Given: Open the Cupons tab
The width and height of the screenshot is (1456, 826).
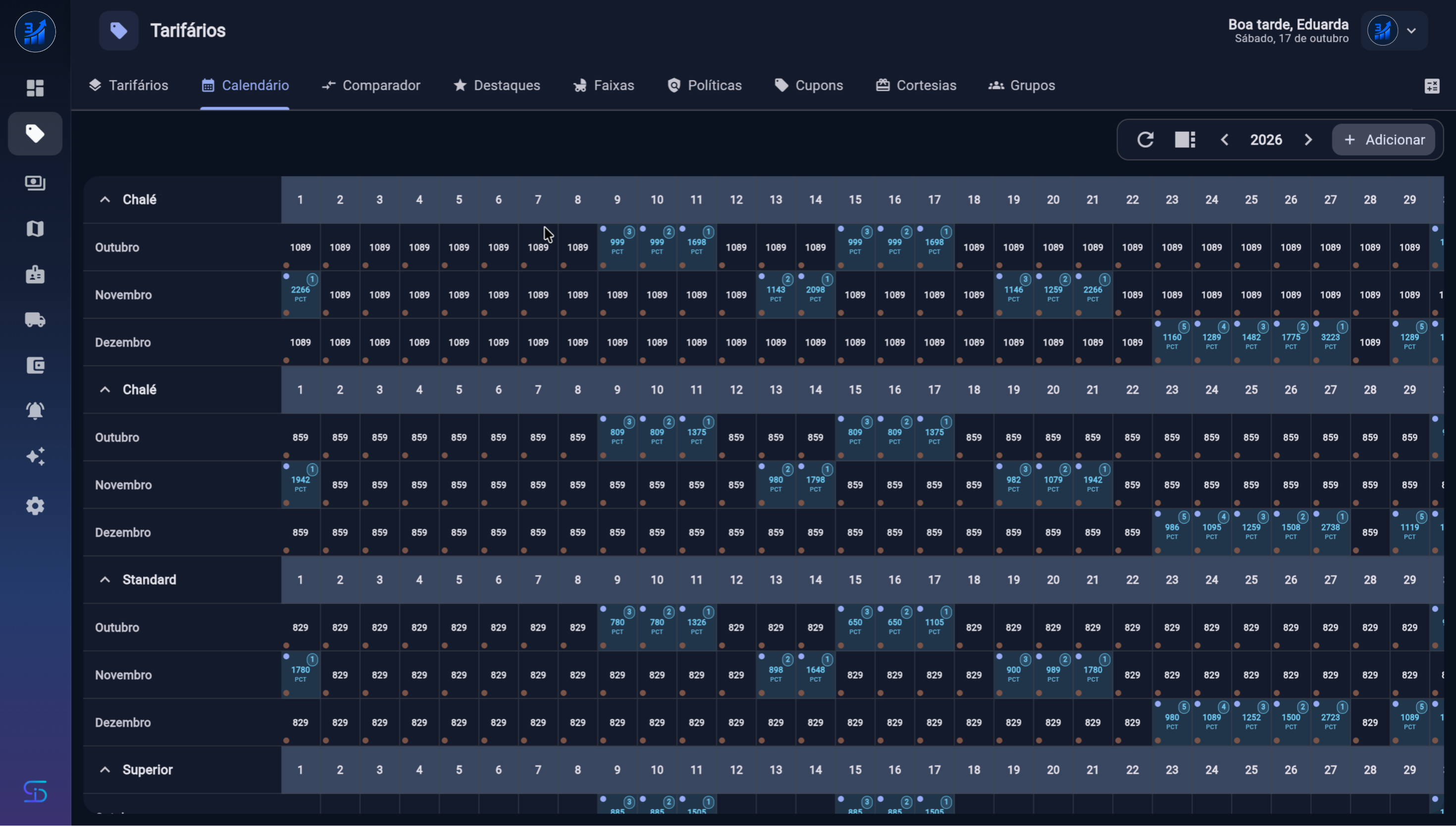Looking at the screenshot, I should (809, 86).
